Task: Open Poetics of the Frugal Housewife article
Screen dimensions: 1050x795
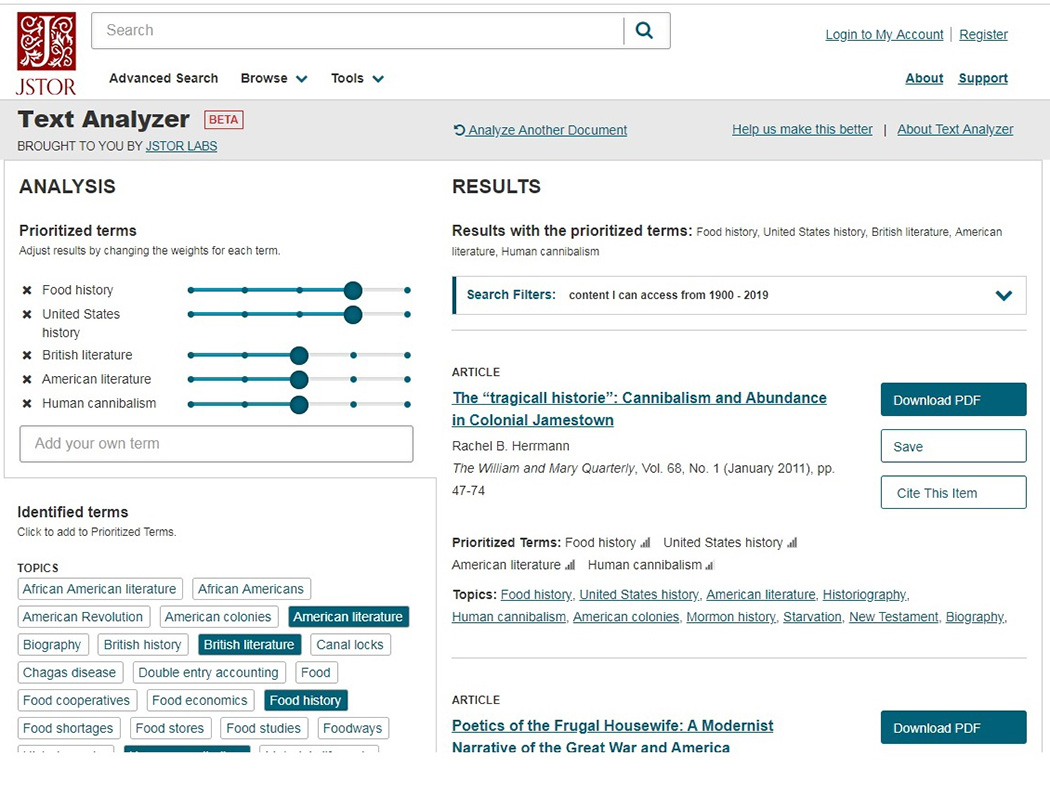Action: pos(612,736)
